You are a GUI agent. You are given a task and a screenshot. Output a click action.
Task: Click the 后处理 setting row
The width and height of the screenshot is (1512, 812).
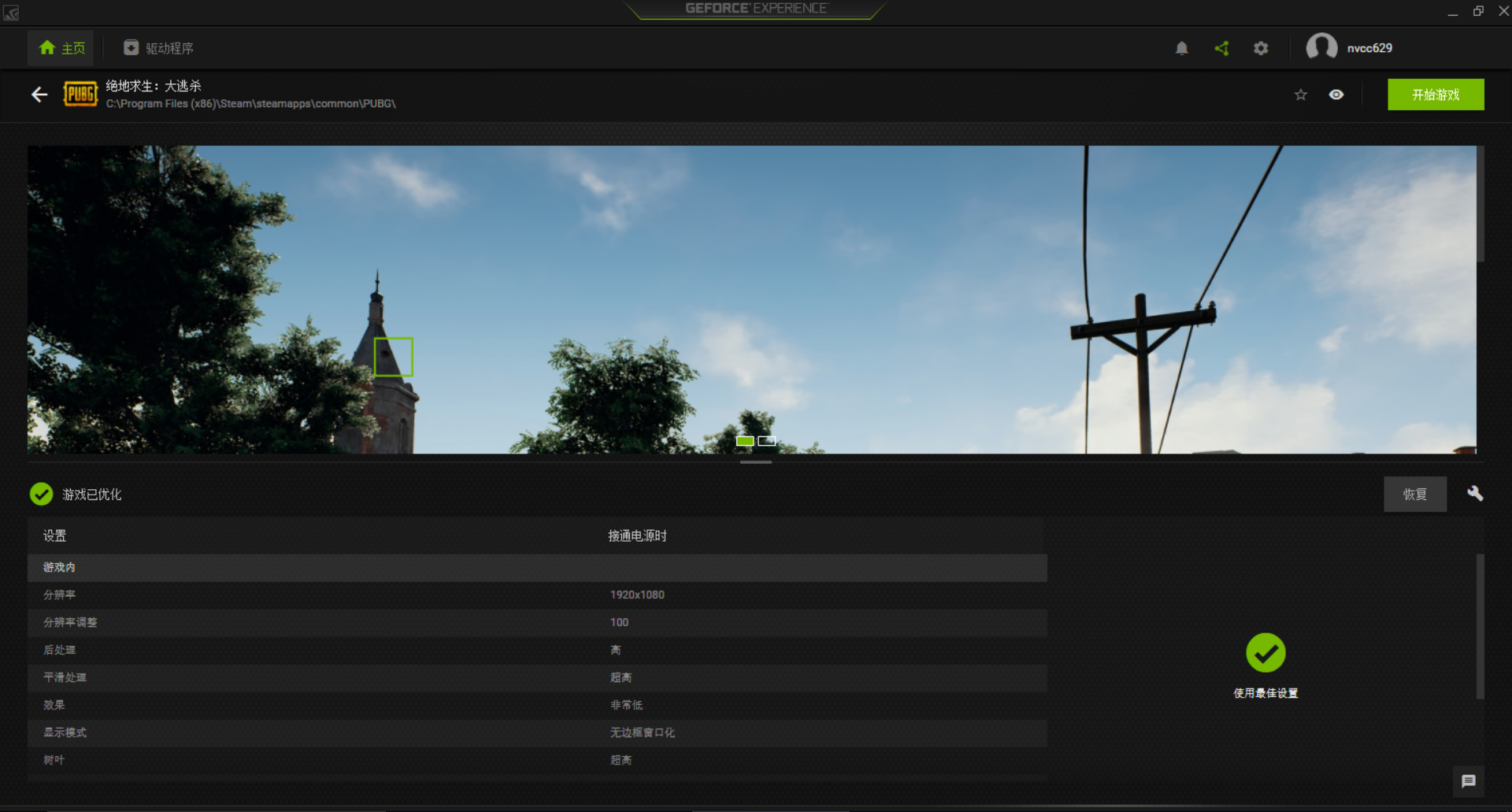click(x=537, y=651)
